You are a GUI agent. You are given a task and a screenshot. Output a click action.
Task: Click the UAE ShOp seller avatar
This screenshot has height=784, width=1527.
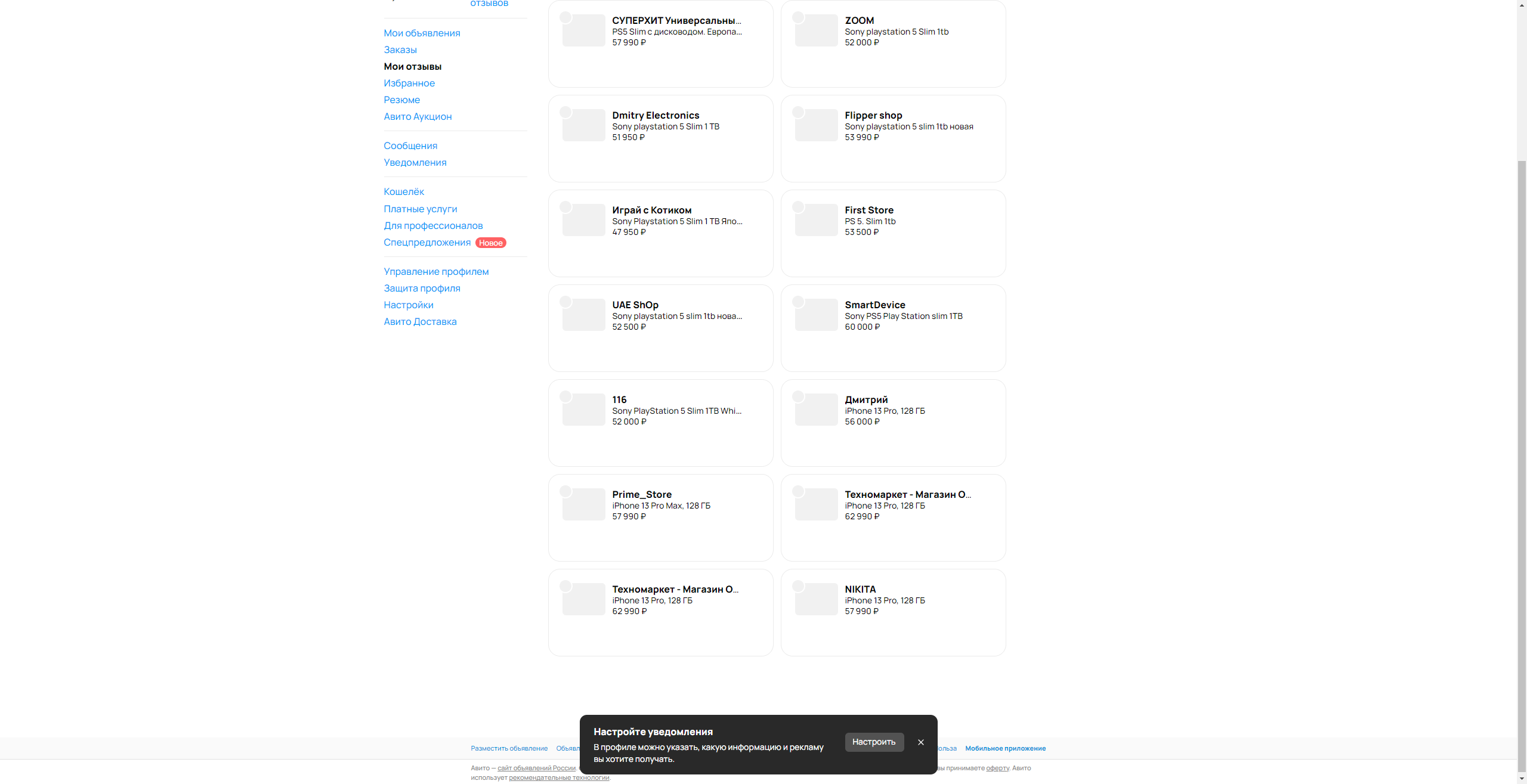pos(565,302)
